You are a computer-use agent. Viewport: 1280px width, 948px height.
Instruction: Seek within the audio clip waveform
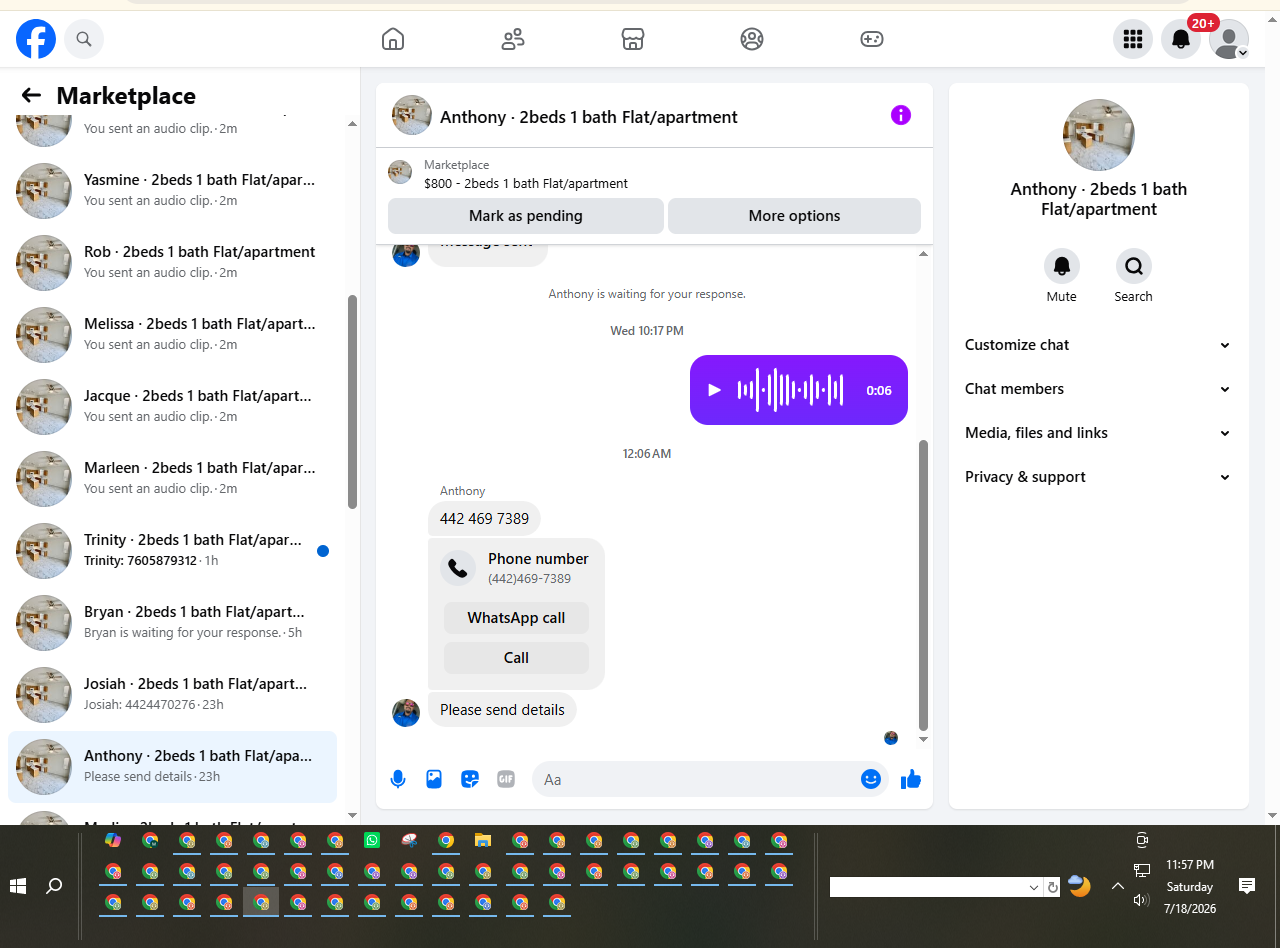pos(790,390)
